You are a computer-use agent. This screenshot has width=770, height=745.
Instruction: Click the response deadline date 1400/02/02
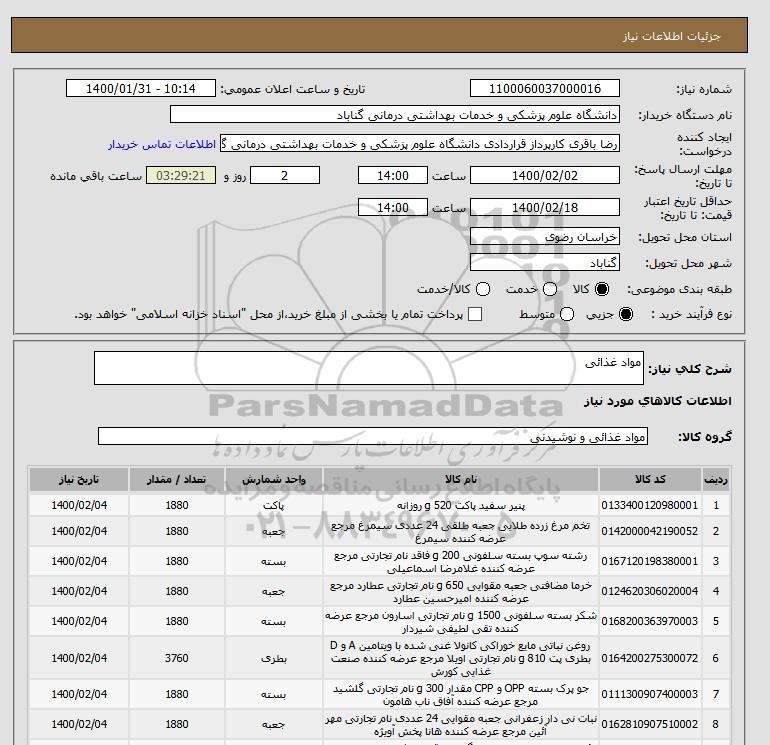(545, 175)
